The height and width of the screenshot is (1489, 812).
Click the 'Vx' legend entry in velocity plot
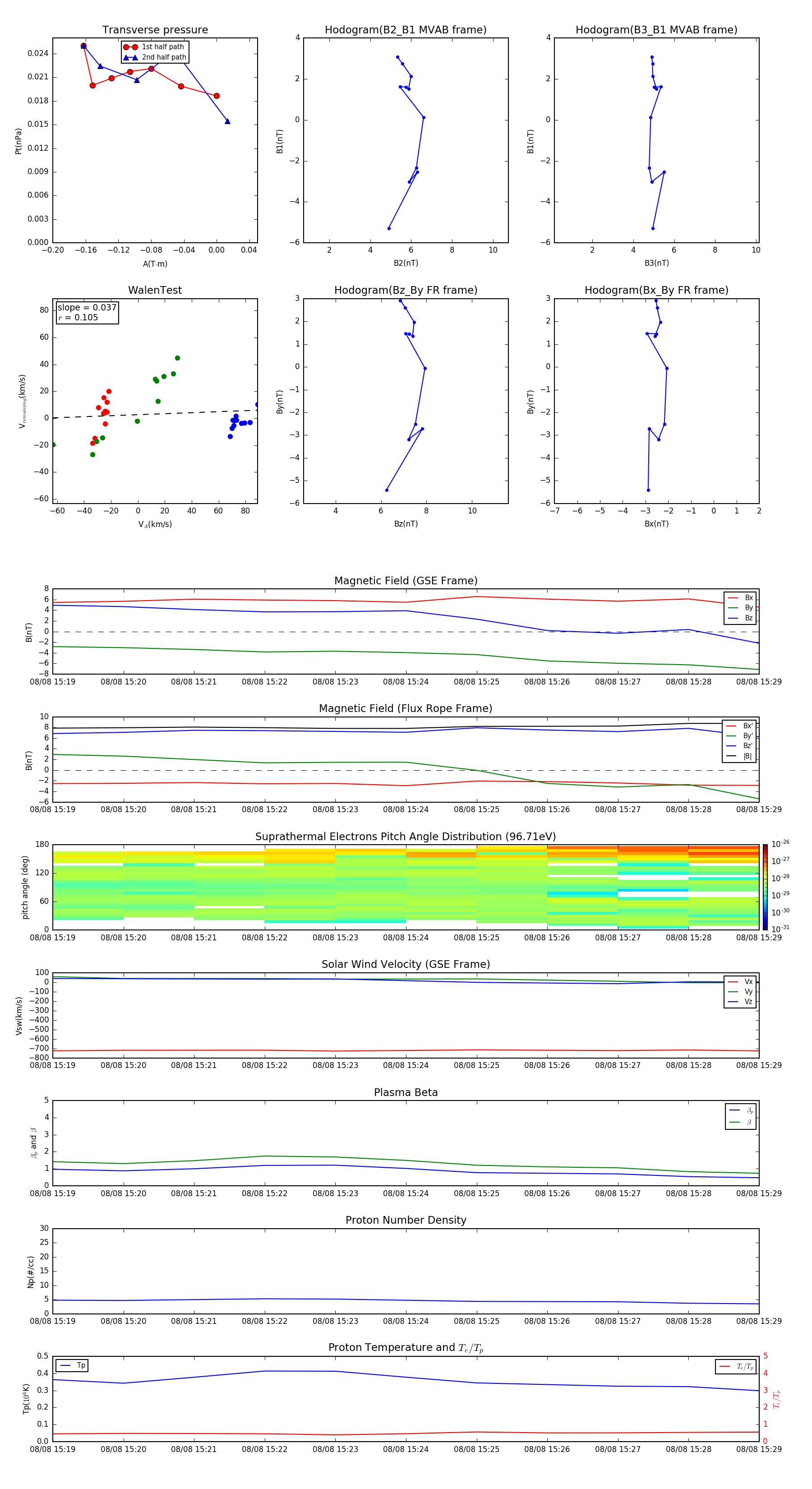[740, 981]
